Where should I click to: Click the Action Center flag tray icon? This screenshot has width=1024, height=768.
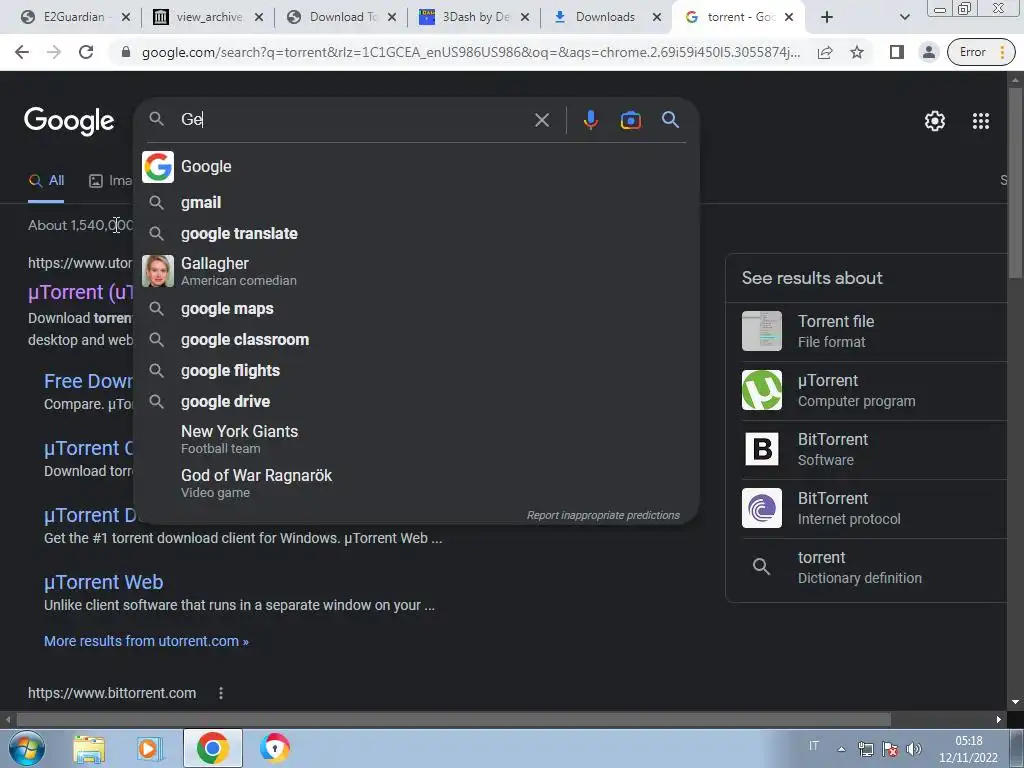pos(890,749)
